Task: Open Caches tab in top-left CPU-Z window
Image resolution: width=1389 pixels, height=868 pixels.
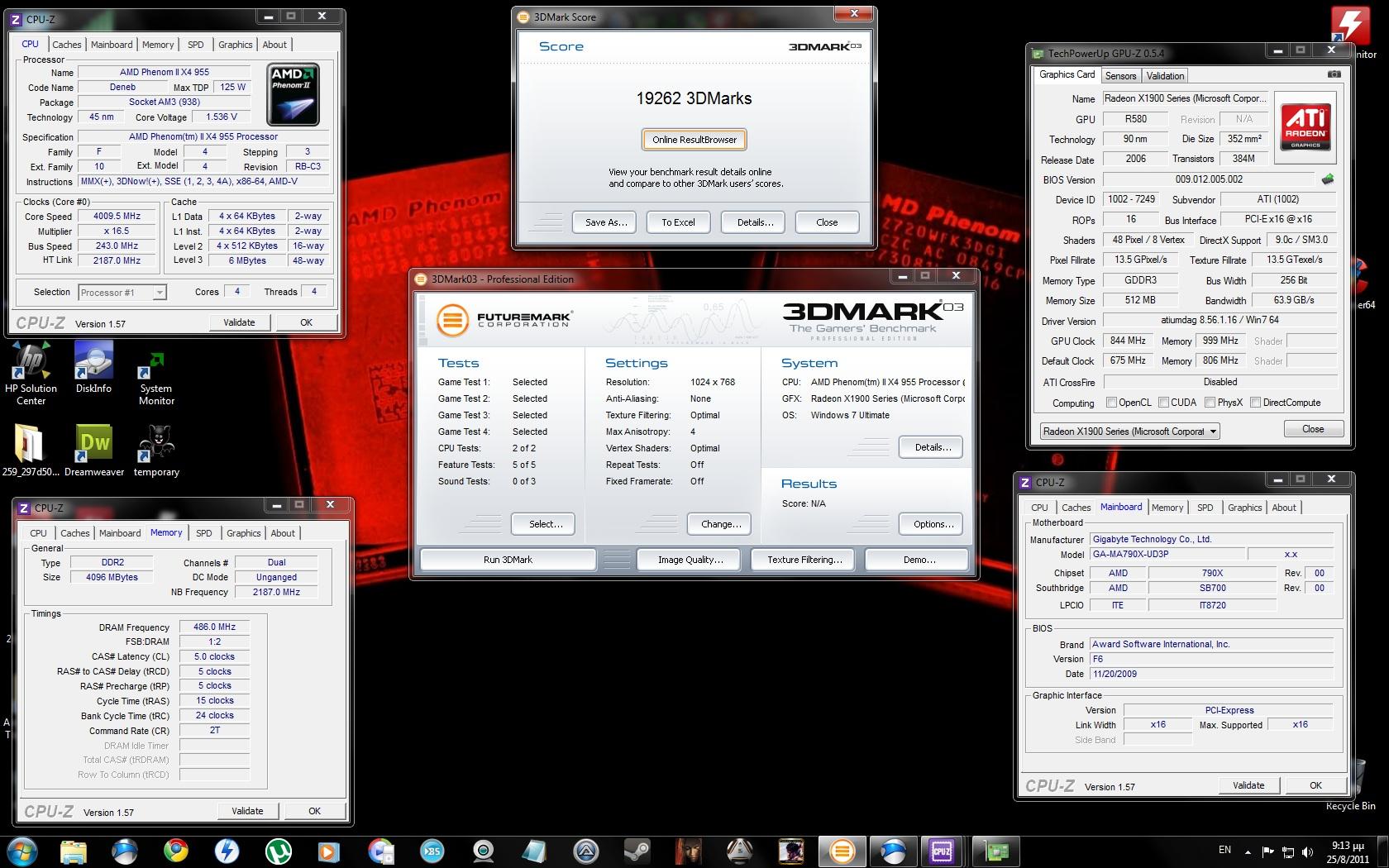Action: (x=66, y=45)
